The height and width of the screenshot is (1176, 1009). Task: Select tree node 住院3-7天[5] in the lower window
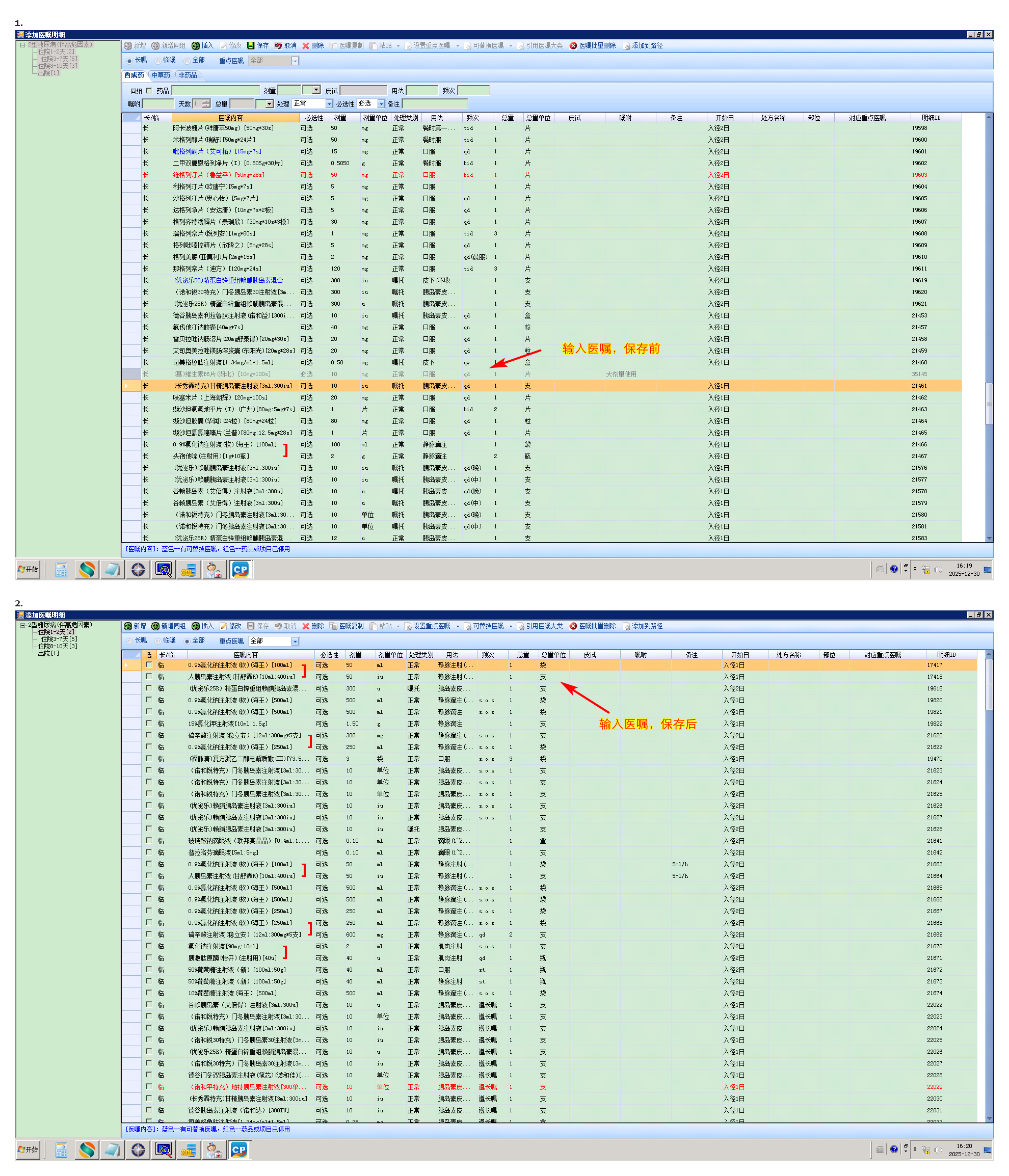click(x=59, y=639)
